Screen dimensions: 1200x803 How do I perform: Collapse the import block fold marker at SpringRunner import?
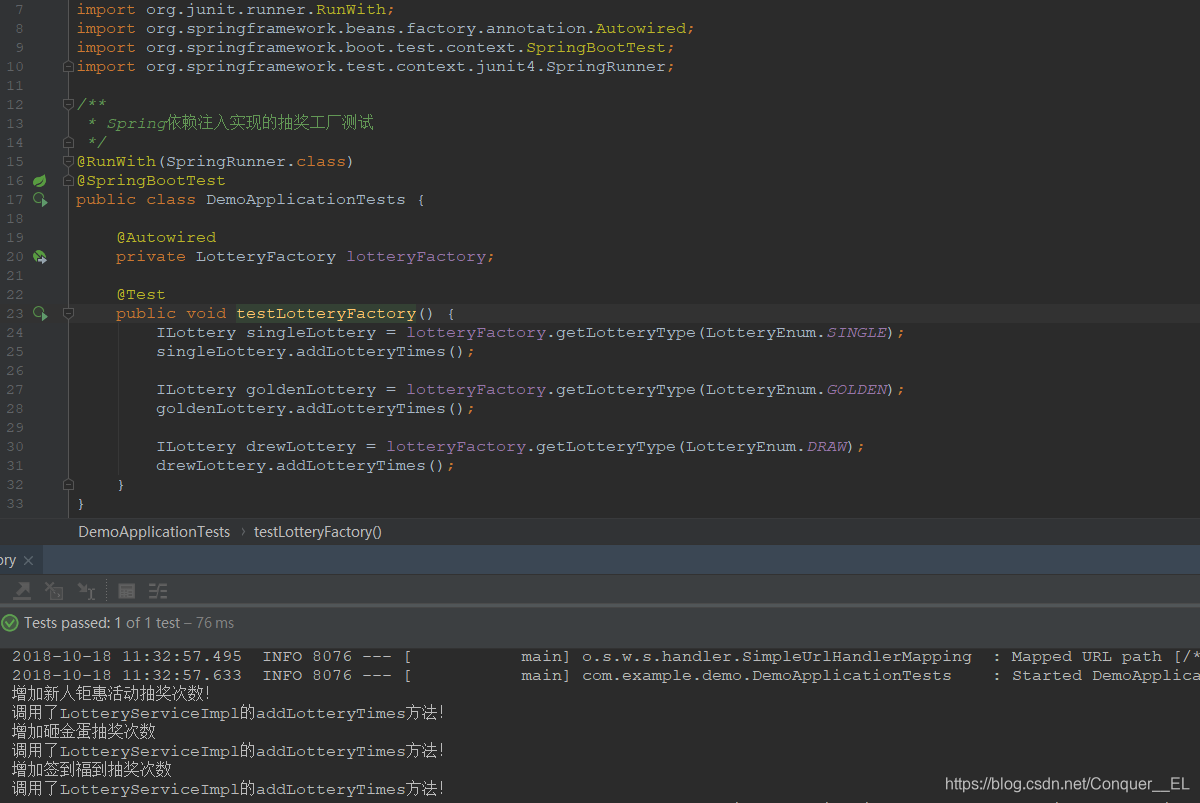68,67
